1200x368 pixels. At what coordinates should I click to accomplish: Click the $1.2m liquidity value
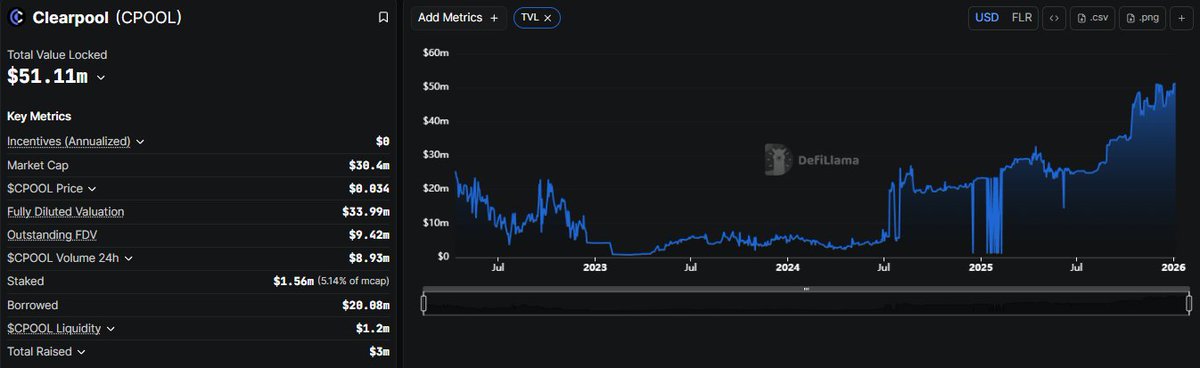tap(372, 328)
